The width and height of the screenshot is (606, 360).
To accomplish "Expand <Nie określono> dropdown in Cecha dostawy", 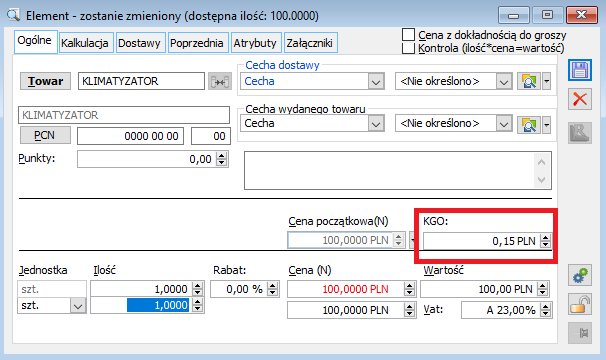I will coord(504,82).
